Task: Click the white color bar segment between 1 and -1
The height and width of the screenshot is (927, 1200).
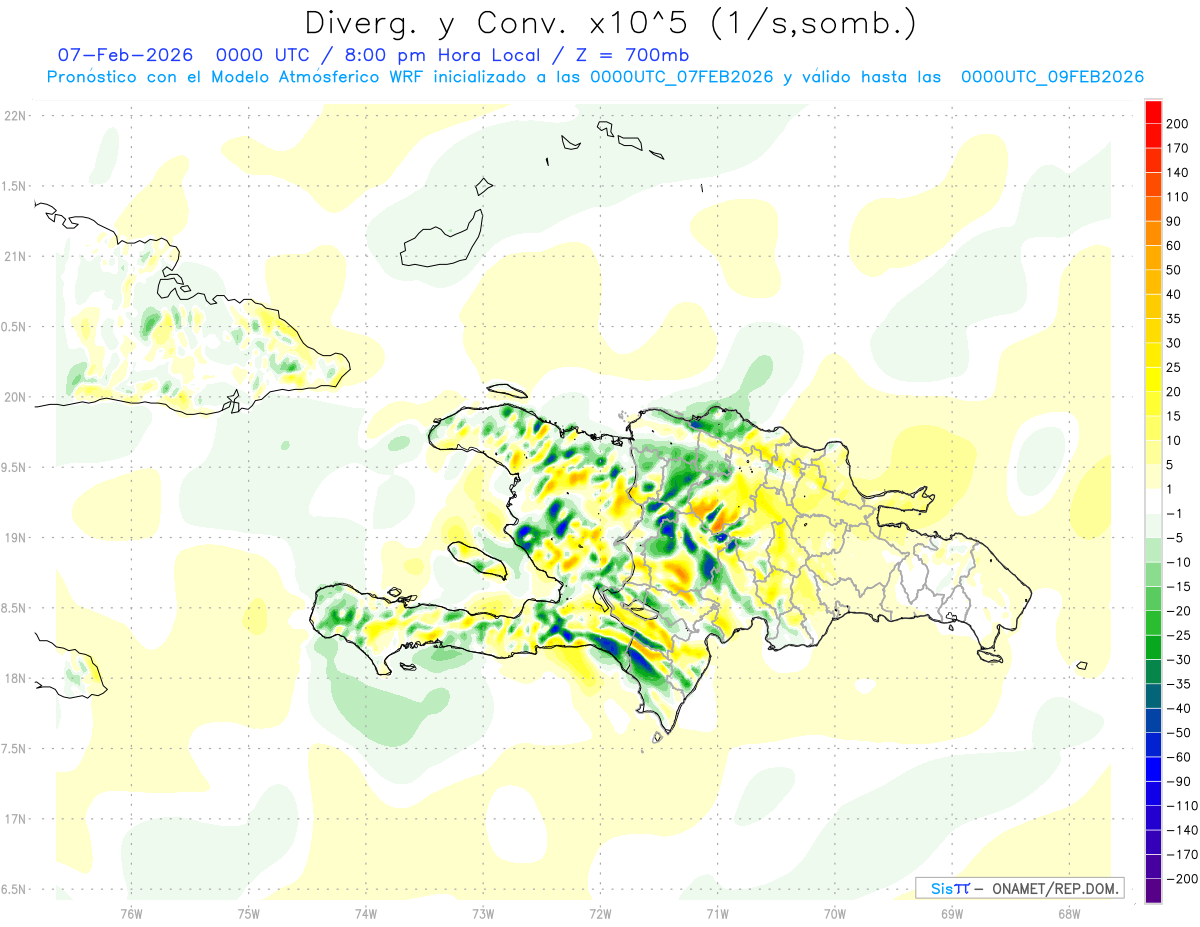Action: pos(1154,501)
